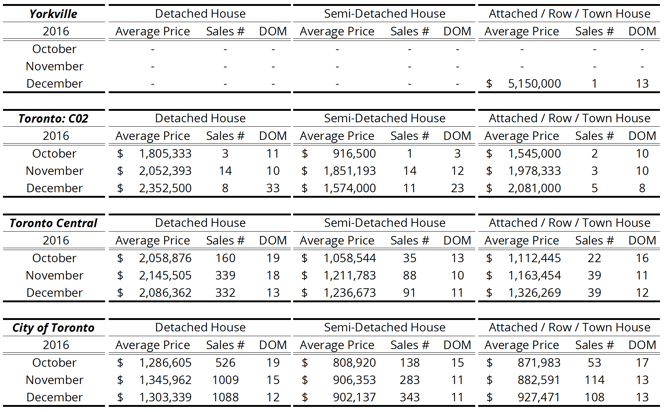Select the 1009 sales count cell

(225, 380)
